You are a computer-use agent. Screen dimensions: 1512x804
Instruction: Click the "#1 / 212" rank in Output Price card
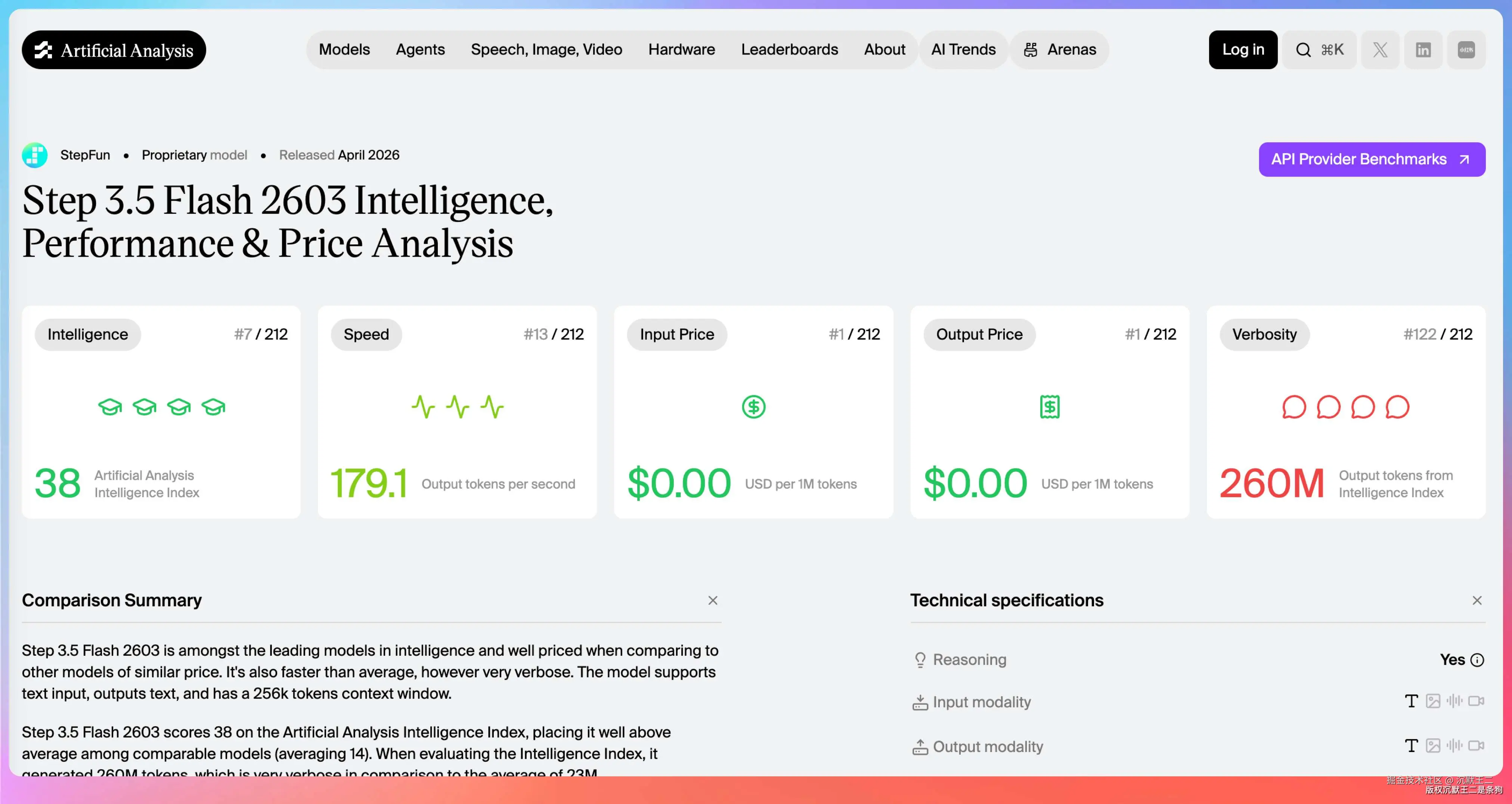point(1150,335)
